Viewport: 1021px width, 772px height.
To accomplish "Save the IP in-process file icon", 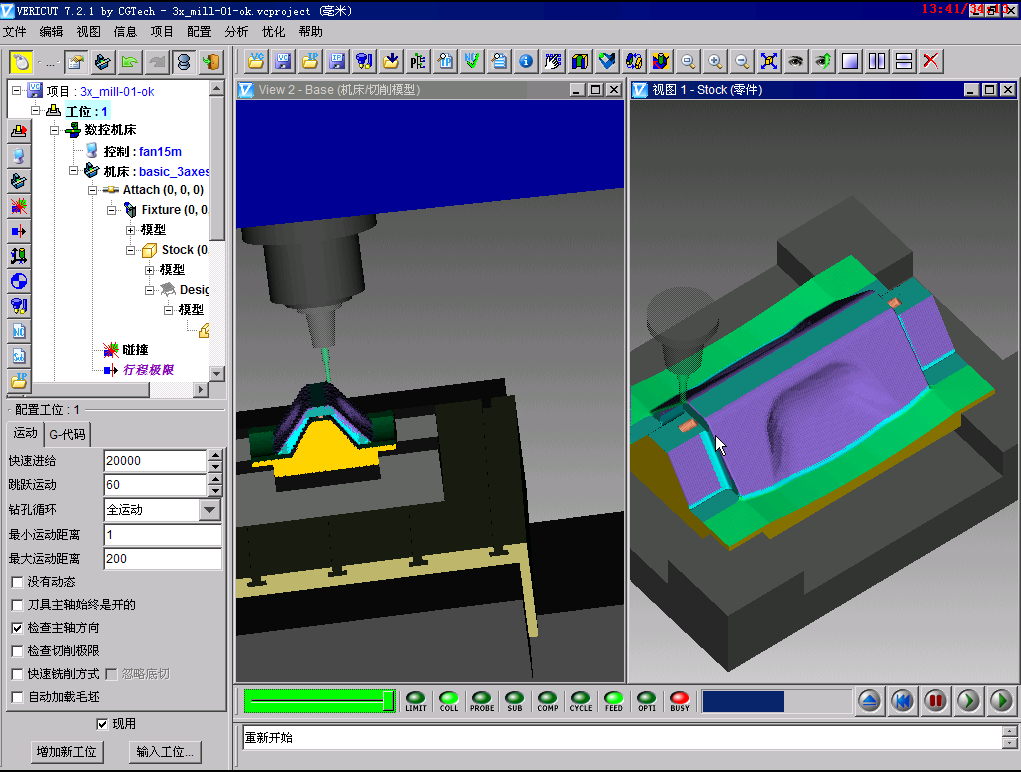I will click(337, 61).
